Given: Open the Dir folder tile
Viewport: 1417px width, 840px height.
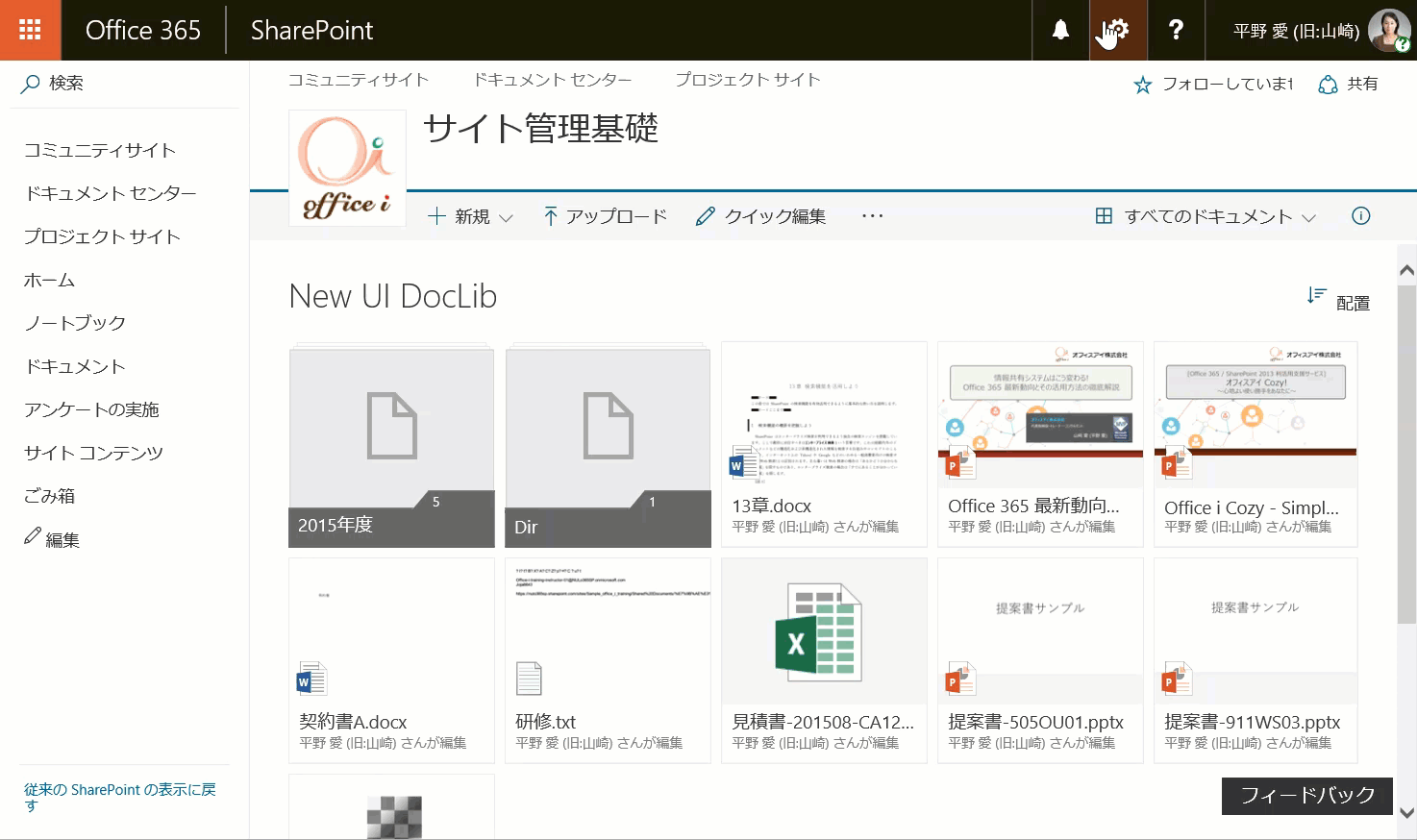Looking at the screenshot, I should [608, 447].
